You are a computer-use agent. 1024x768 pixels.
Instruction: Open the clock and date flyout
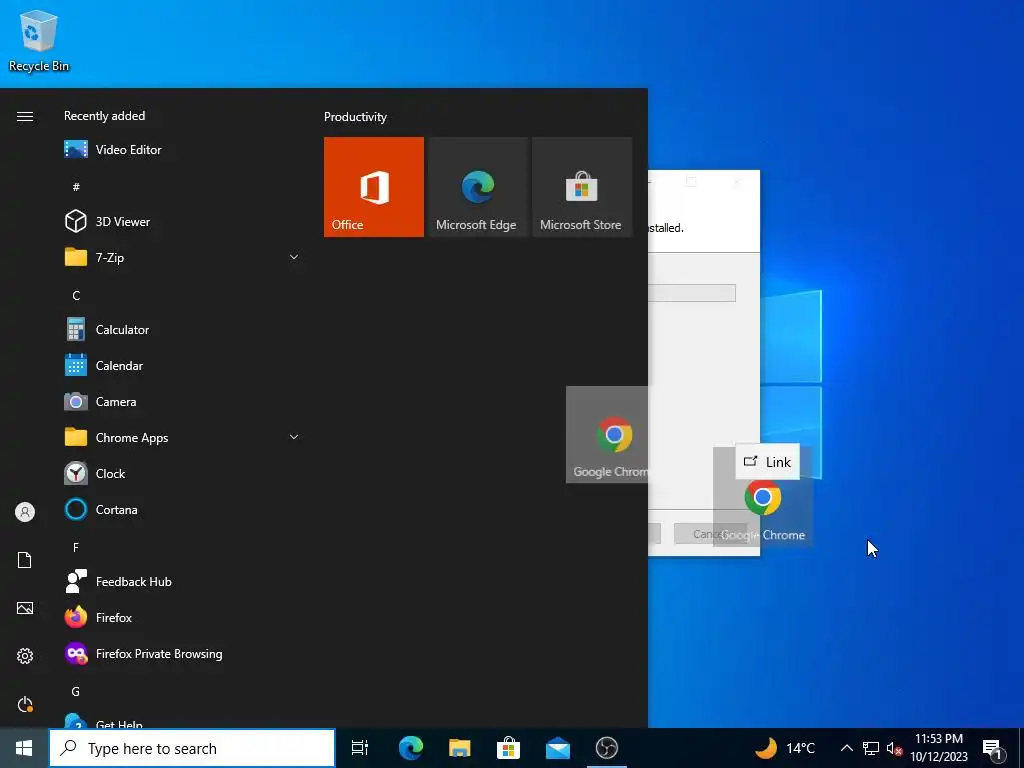[x=939, y=748]
